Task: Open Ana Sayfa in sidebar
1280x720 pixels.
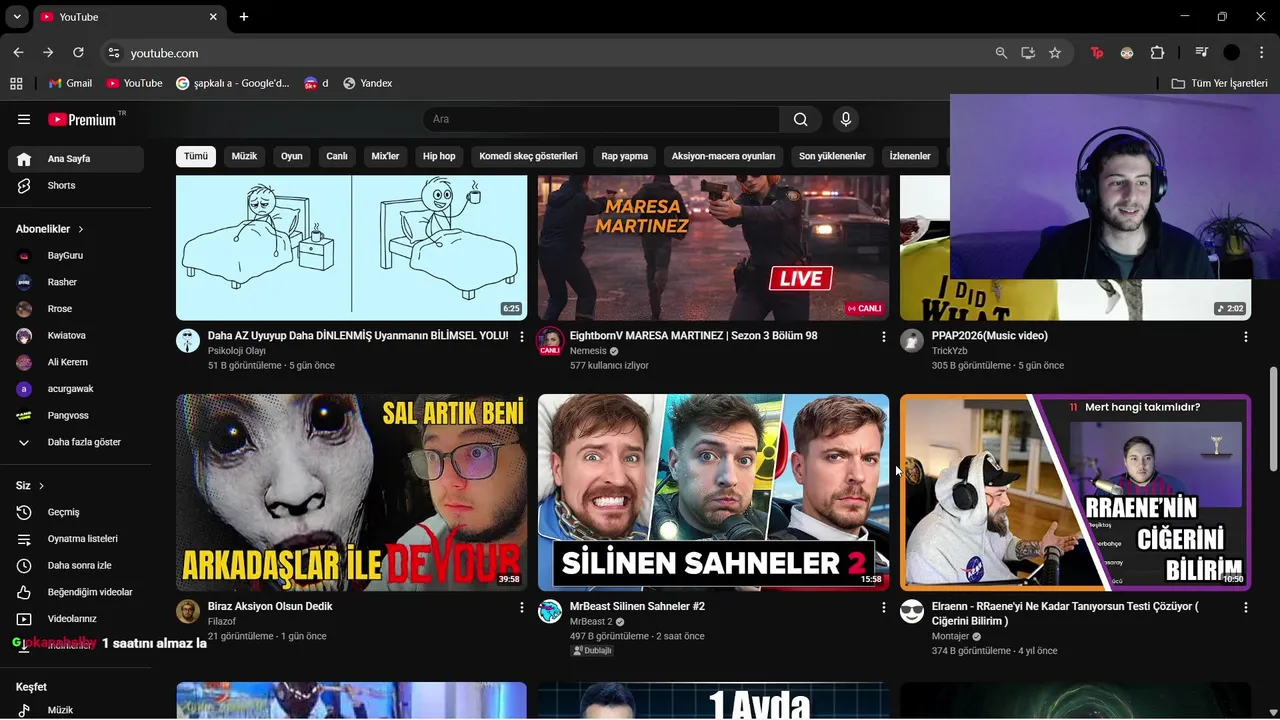Action: click(76, 159)
